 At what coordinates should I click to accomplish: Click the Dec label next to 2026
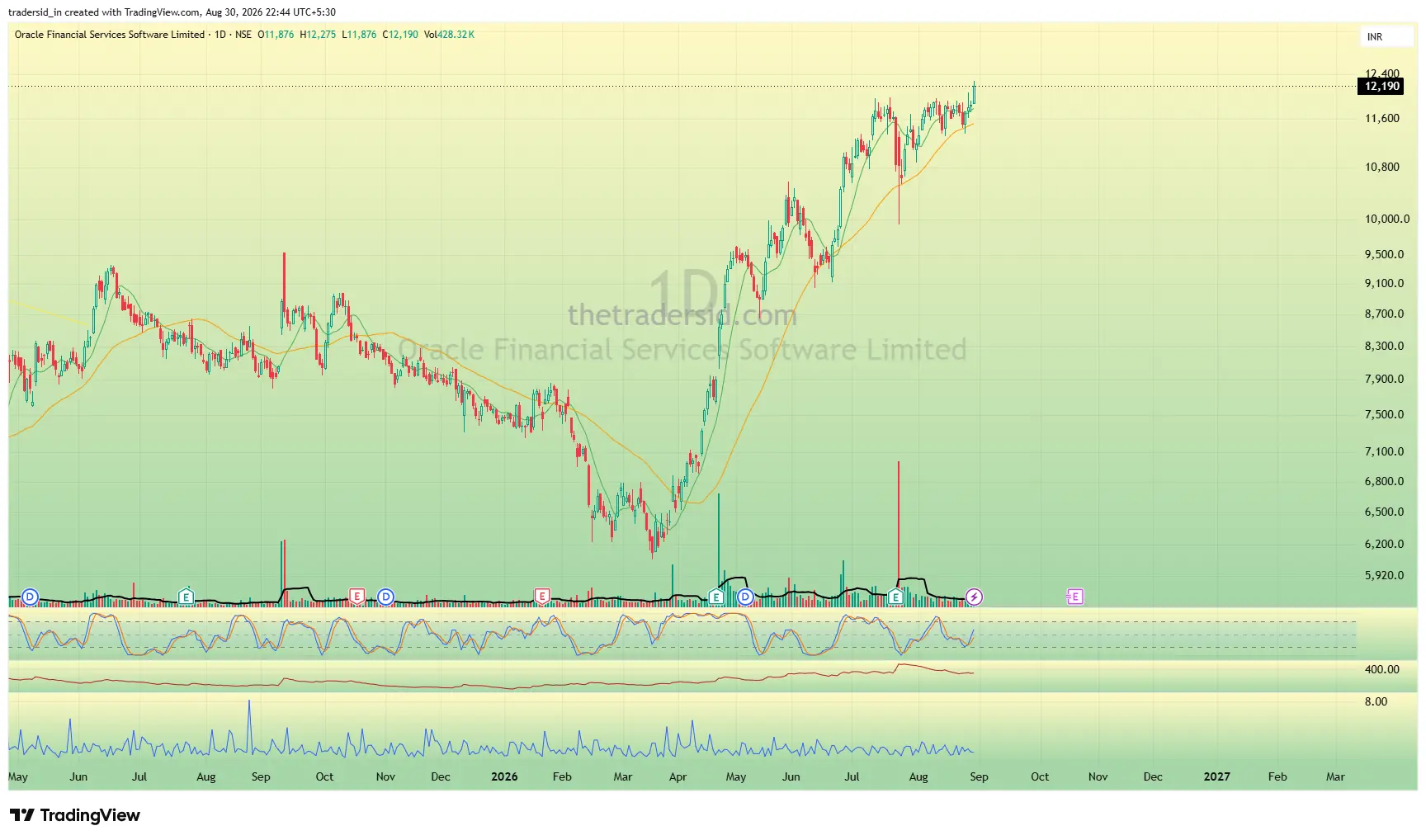(441, 776)
